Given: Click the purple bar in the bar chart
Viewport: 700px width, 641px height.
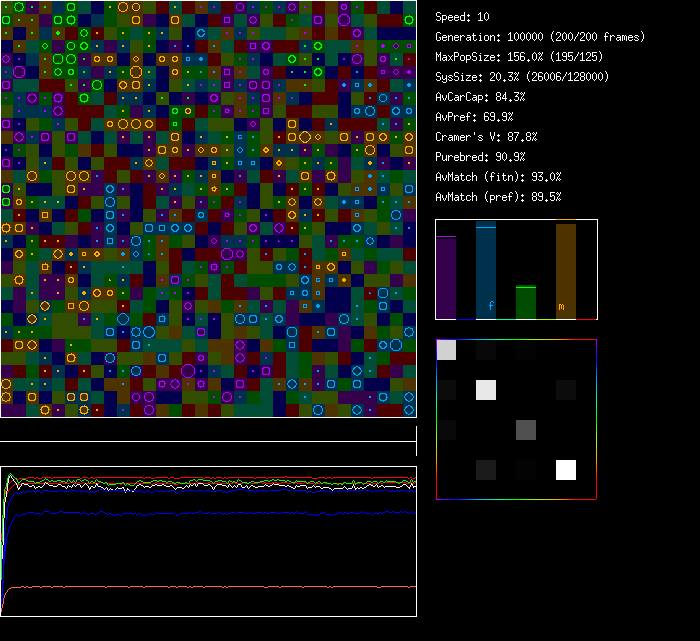Looking at the screenshot, I should (446, 277).
